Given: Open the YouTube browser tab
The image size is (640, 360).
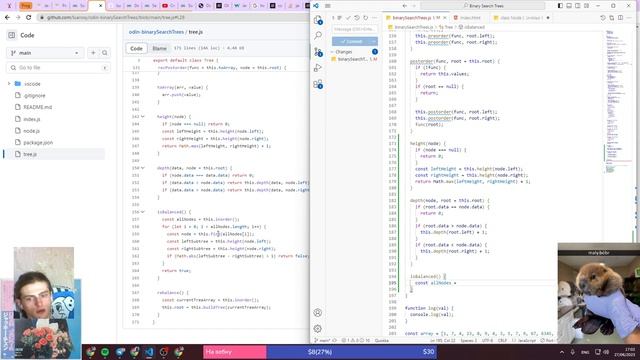Looking at the screenshot, I should 168,6.
